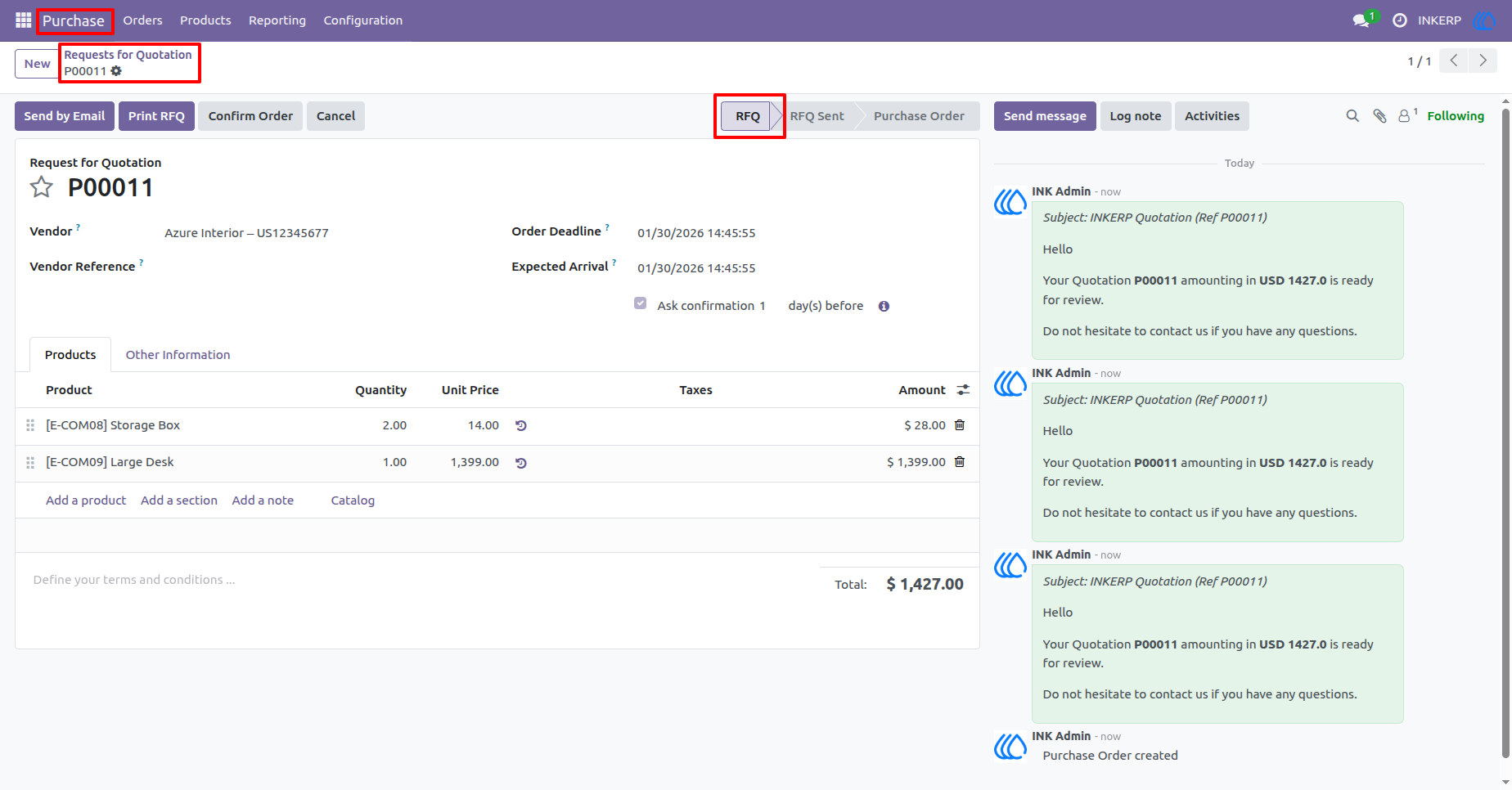1512x790 pixels.
Task: Delete the Large Desk line
Action: coord(960,462)
